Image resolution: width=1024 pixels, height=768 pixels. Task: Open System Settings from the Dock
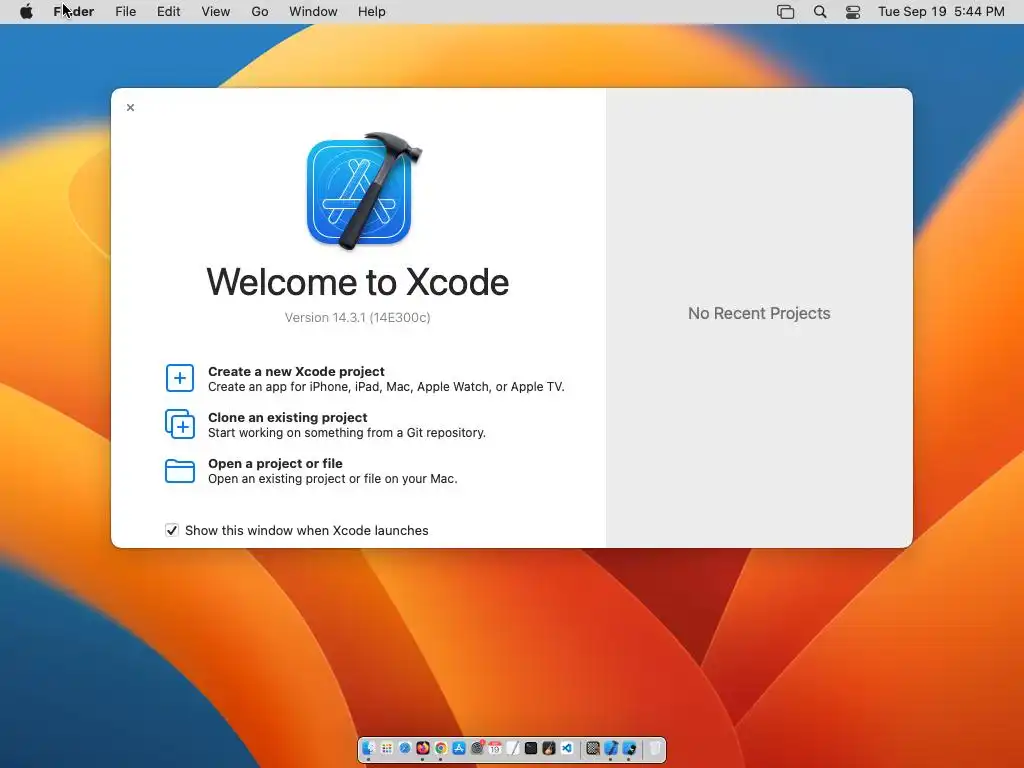point(477,748)
